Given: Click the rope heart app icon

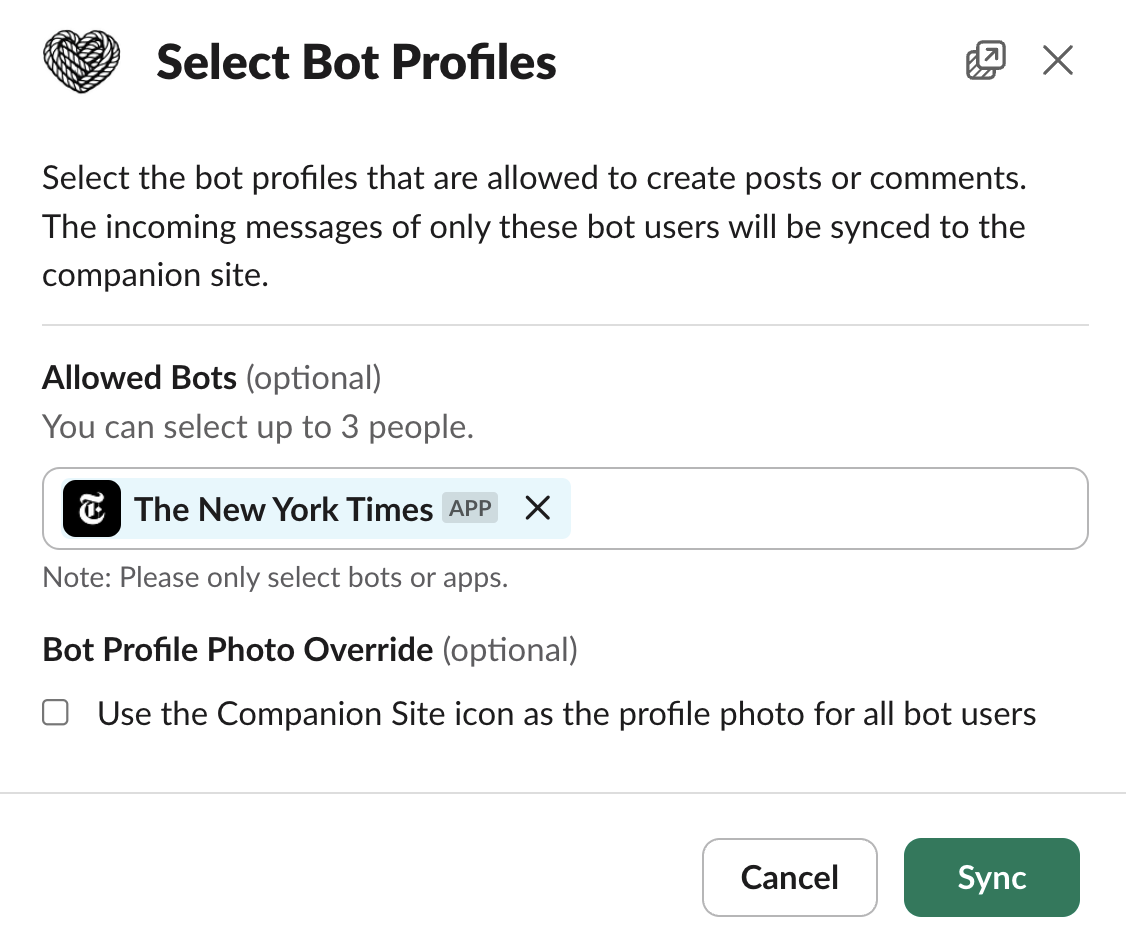Looking at the screenshot, I should coord(81,62).
